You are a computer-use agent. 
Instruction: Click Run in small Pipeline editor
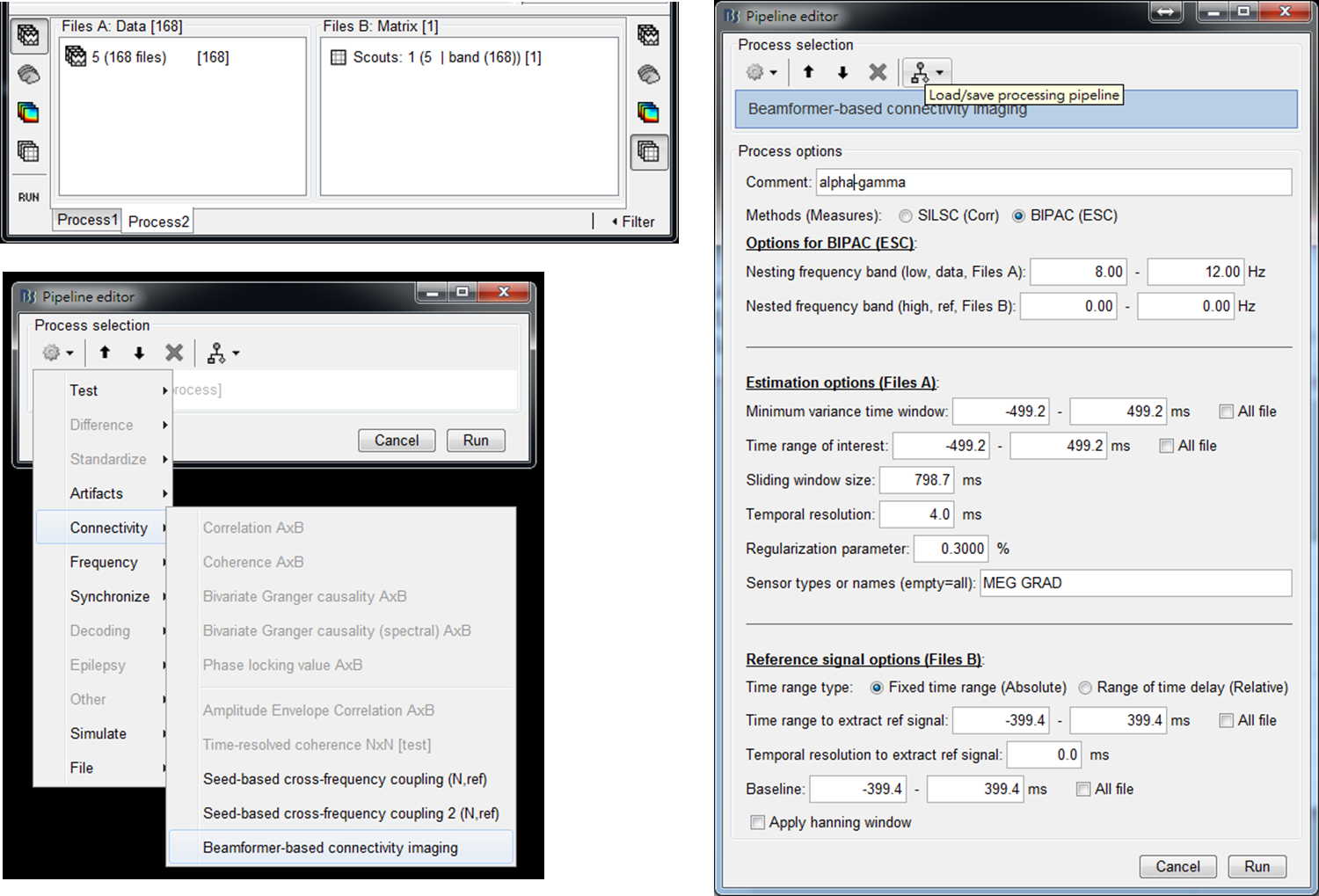pyautogui.click(x=476, y=441)
